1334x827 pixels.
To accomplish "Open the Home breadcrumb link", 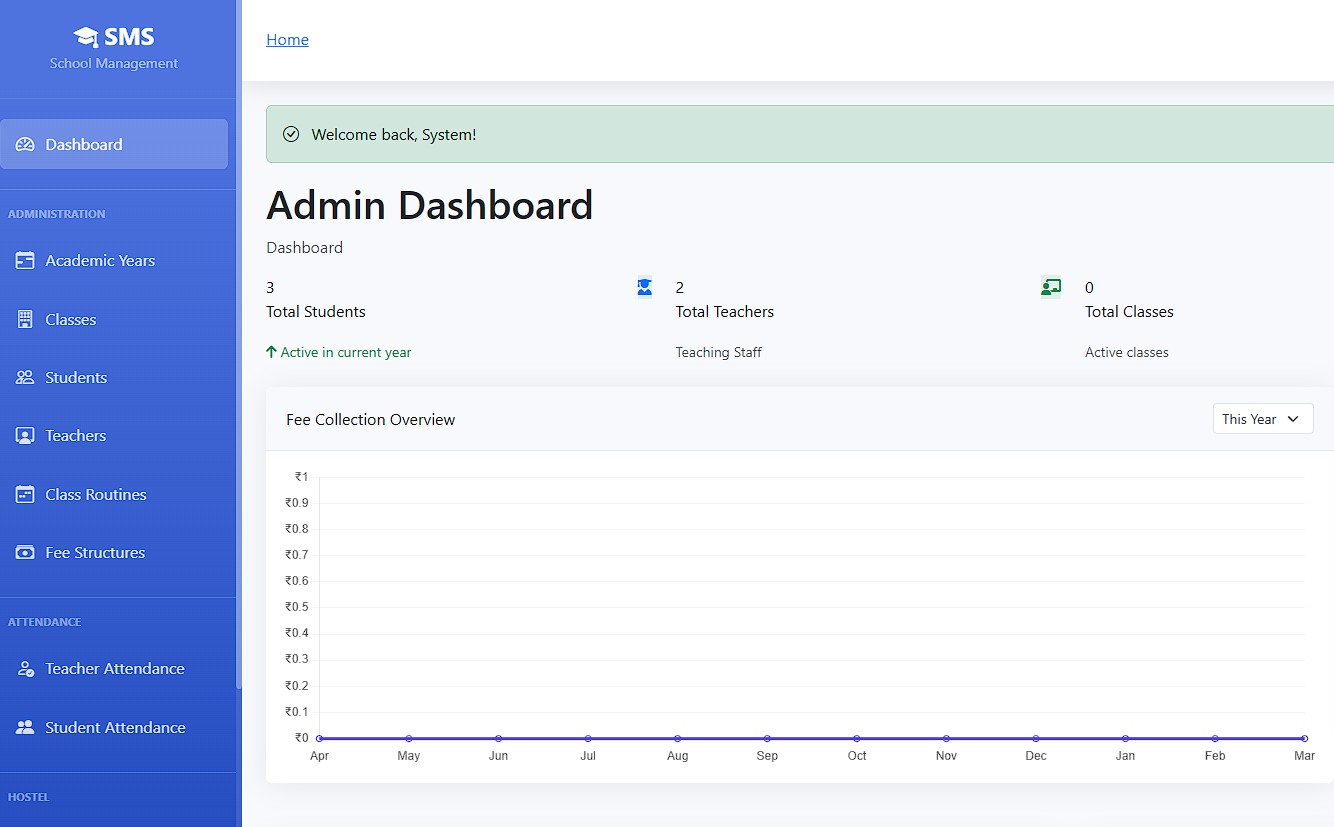I will (x=287, y=40).
